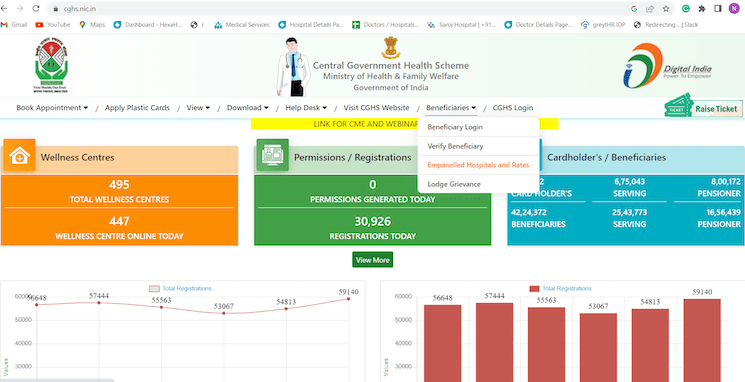
Task: Click the Permissions / Registrations monitor icon
Action: pyautogui.click(x=273, y=155)
